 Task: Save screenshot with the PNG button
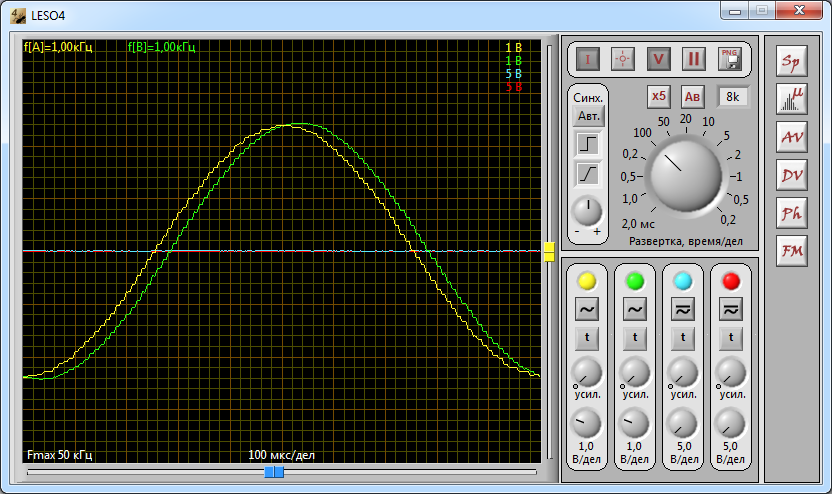coord(730,59)
